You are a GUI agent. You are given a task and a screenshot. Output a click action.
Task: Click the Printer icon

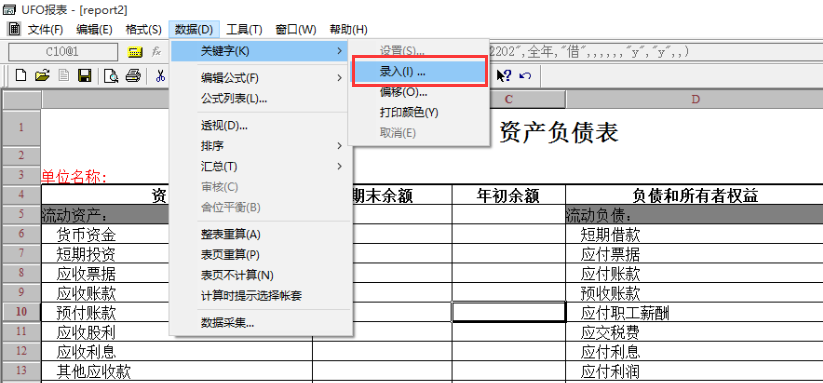click(133, 76)
